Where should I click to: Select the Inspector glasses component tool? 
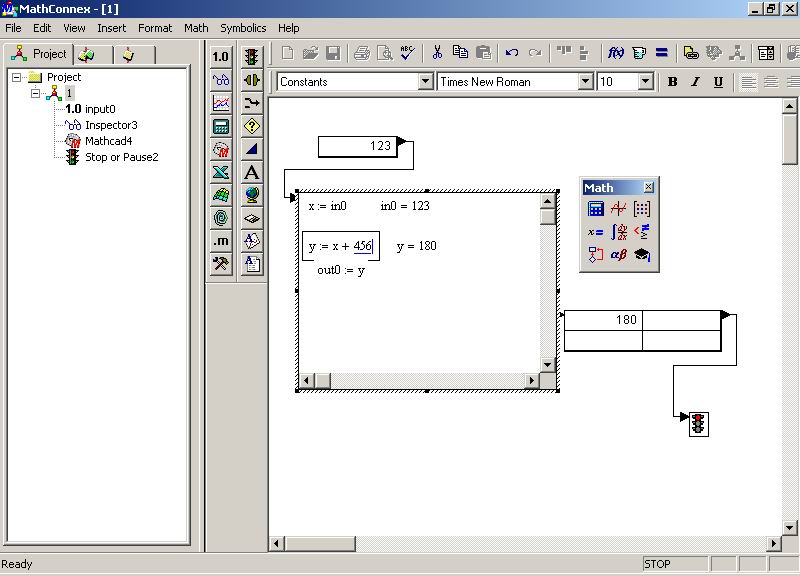(220, 80)
